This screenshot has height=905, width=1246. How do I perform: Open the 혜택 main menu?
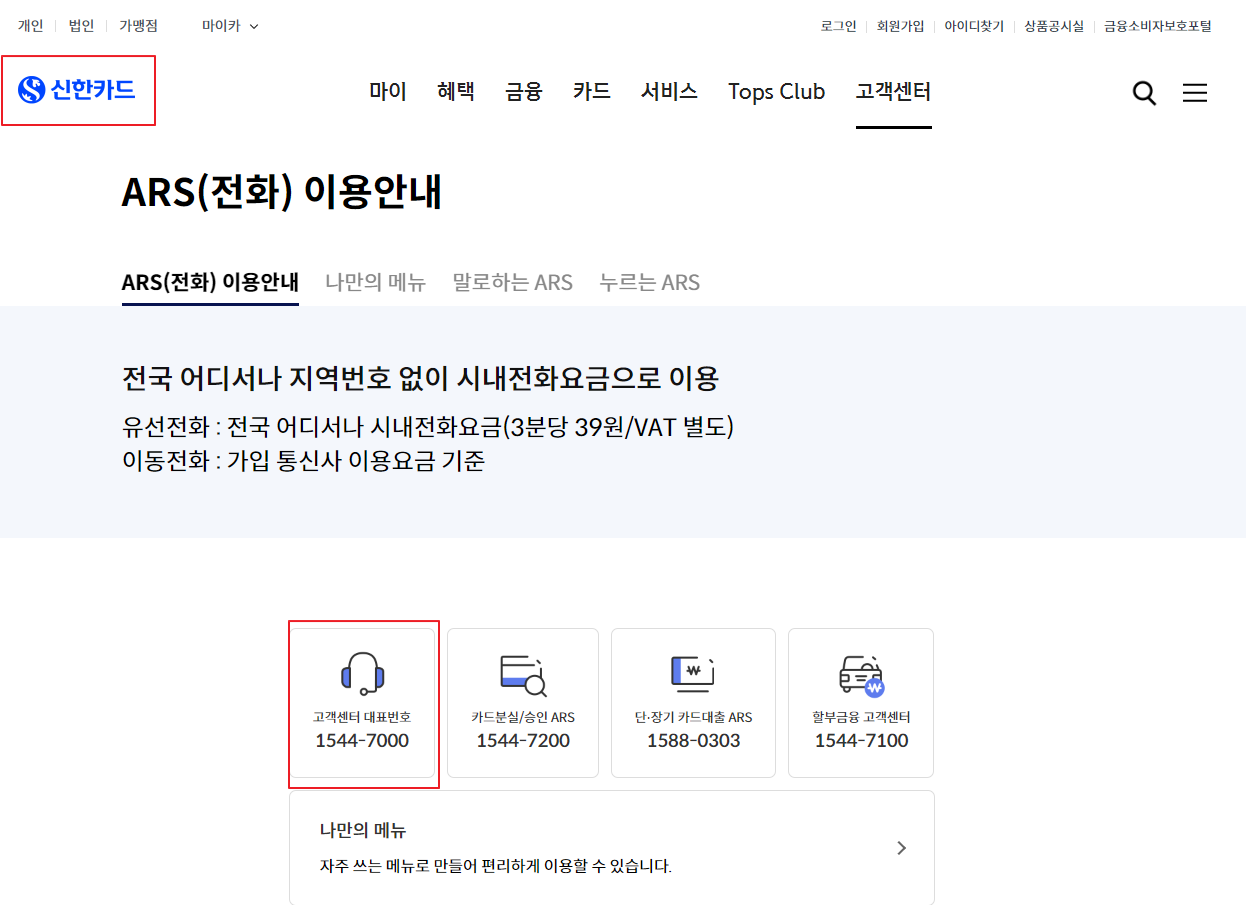tap(456, 92)
